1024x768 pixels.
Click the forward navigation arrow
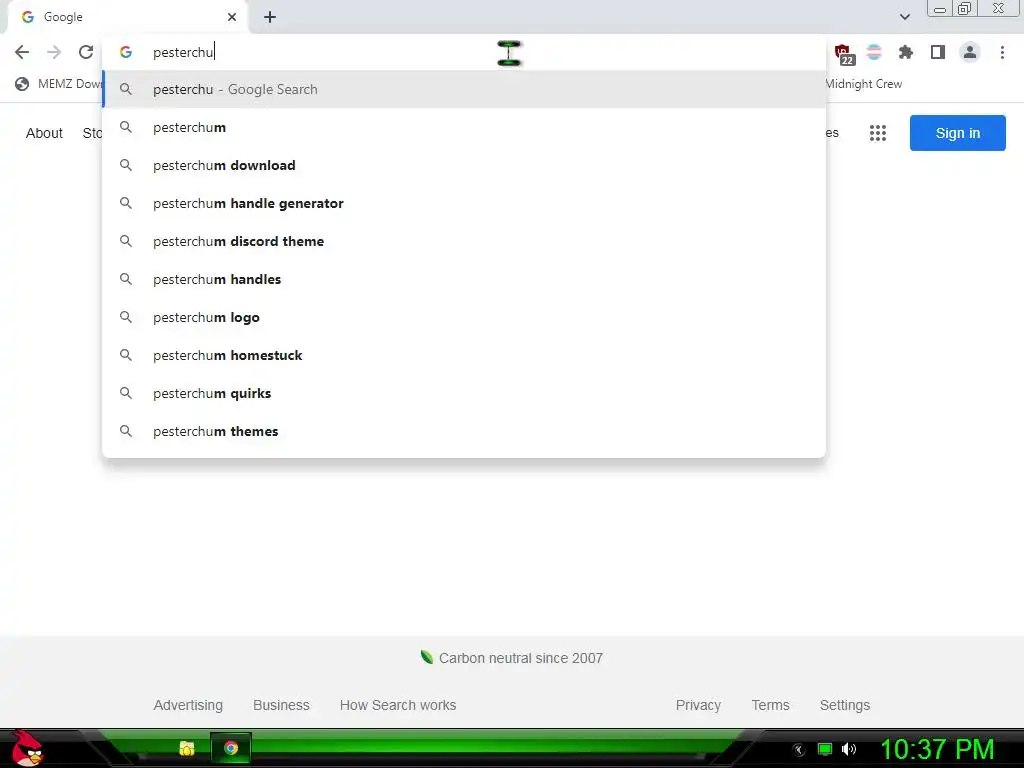54,52
